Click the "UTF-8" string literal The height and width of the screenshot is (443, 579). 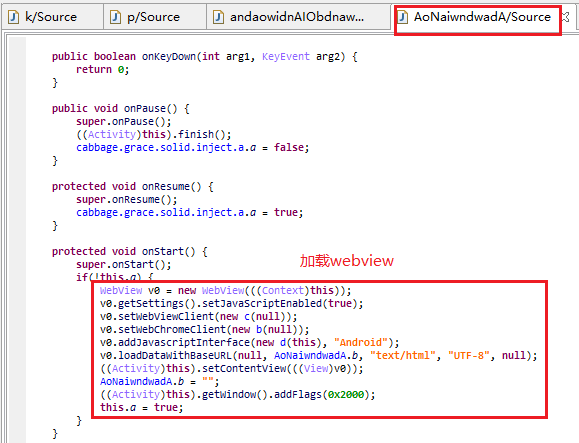[469, 356]
